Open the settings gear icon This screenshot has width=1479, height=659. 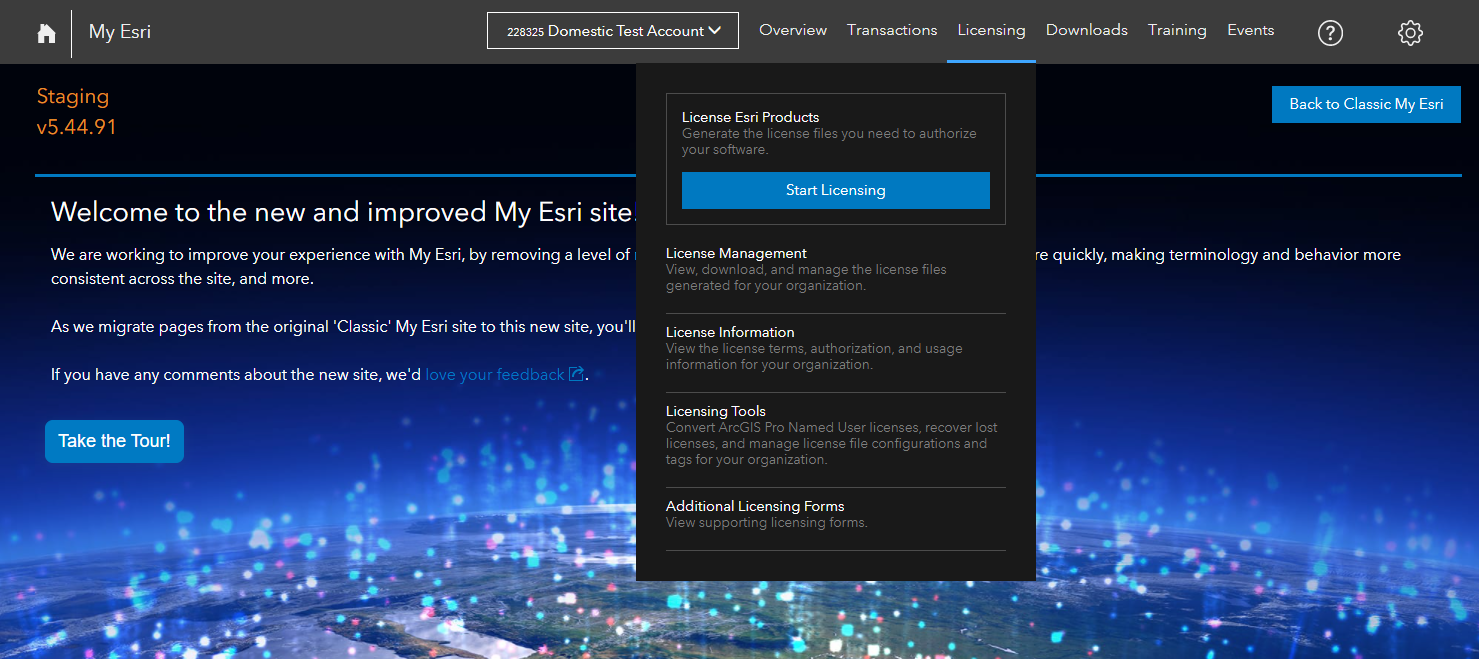(x=1410, y=32)
